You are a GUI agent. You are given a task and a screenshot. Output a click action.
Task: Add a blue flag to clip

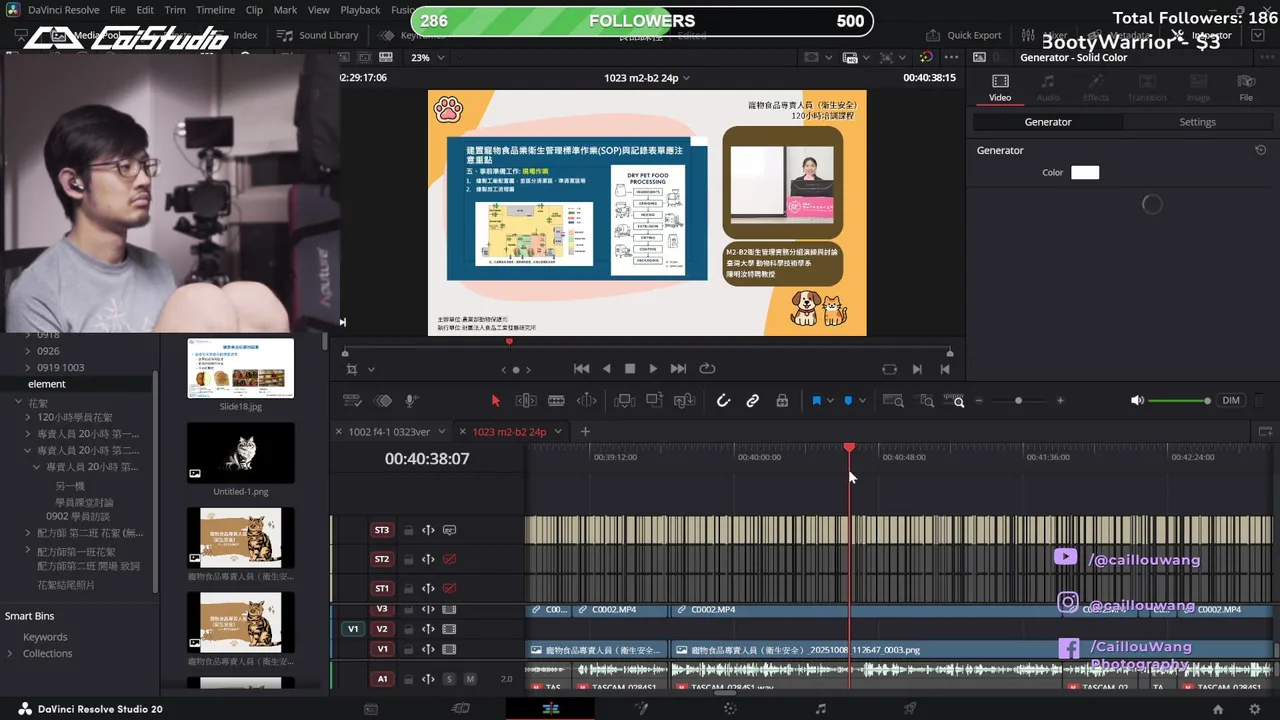[816, 401]
